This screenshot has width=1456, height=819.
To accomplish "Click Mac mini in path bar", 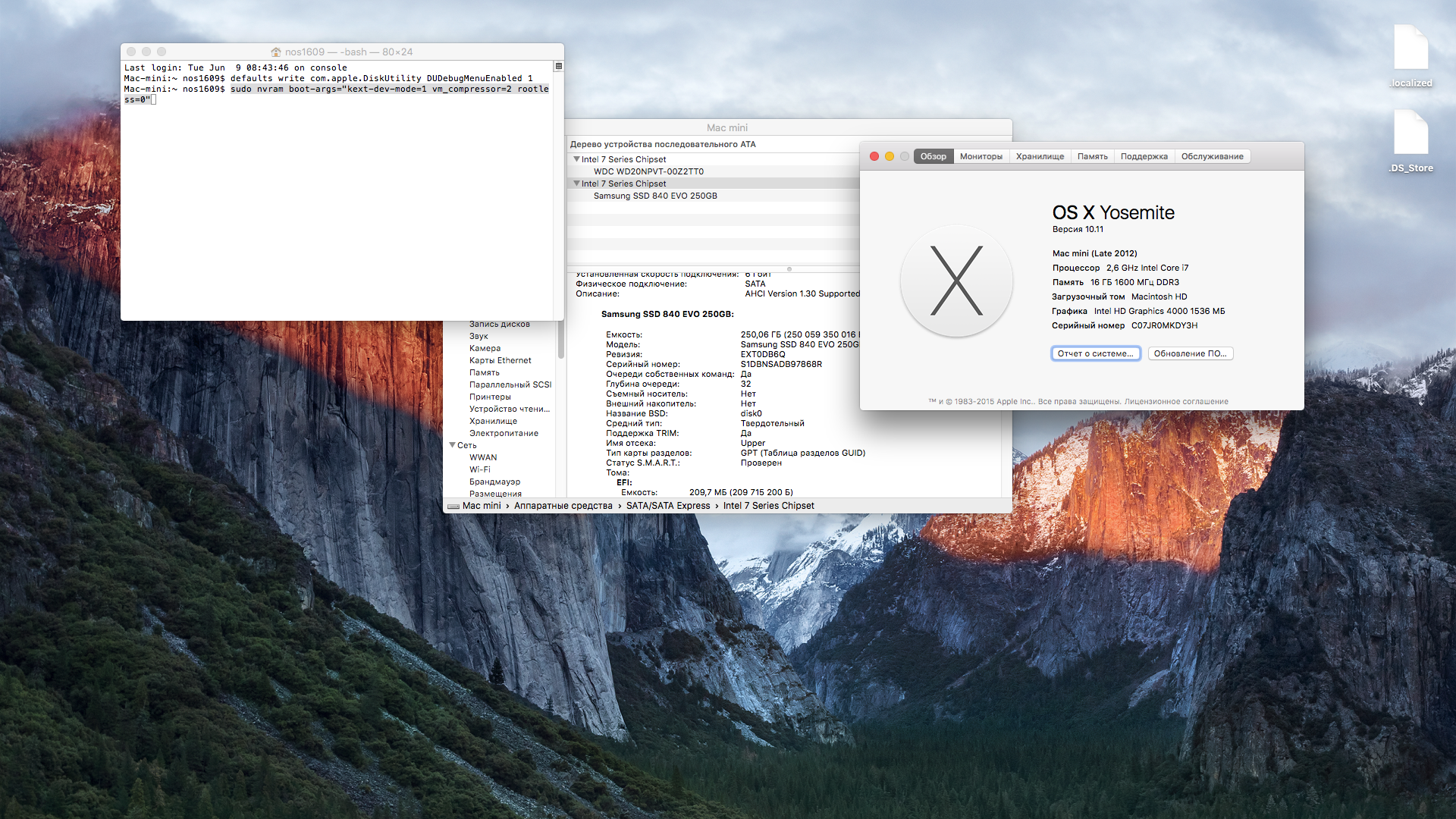I will [482, 506].
